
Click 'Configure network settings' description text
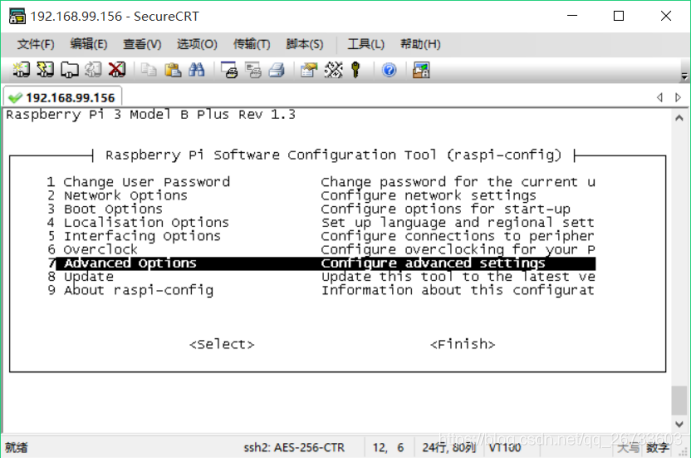[429, 195]
